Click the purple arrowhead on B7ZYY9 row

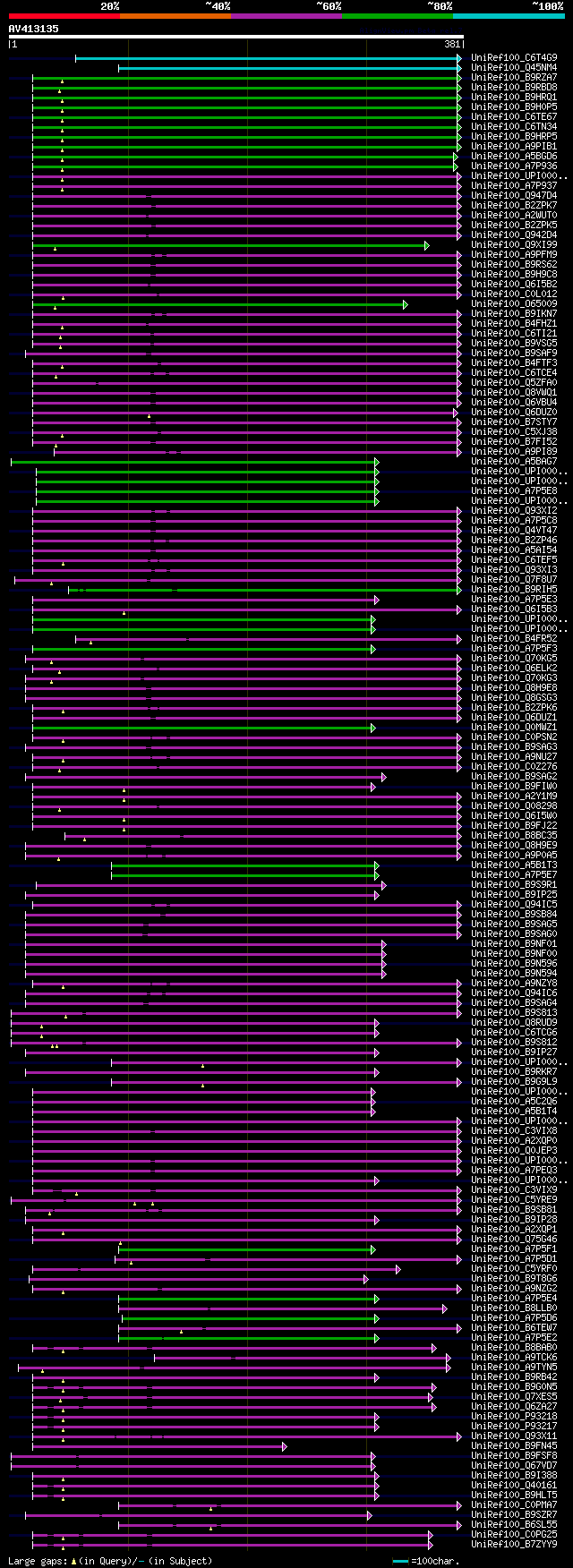click(x=431, y=1545)
